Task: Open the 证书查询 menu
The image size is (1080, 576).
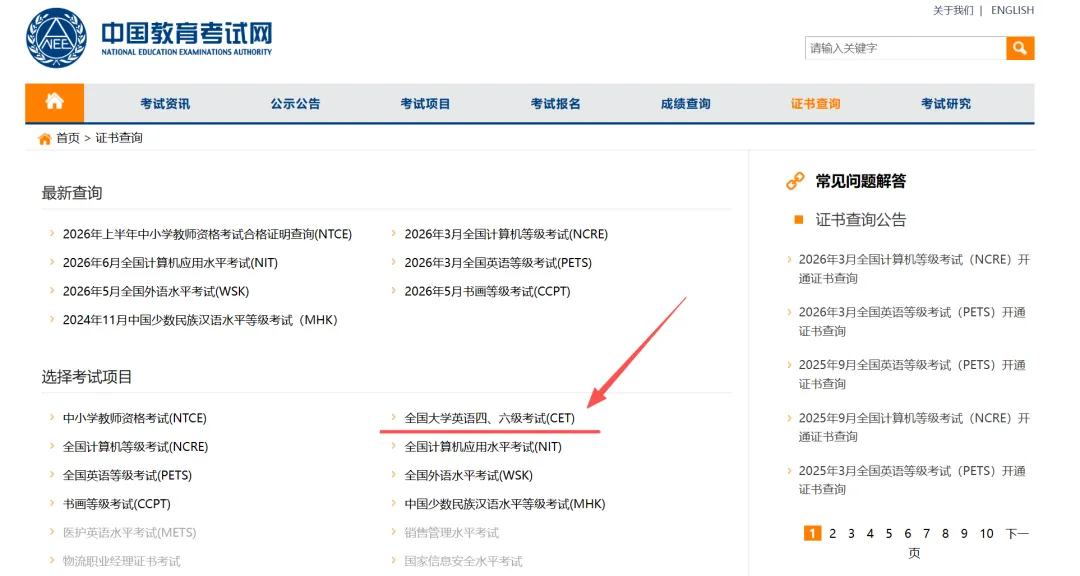Action: tap(816, 103)
